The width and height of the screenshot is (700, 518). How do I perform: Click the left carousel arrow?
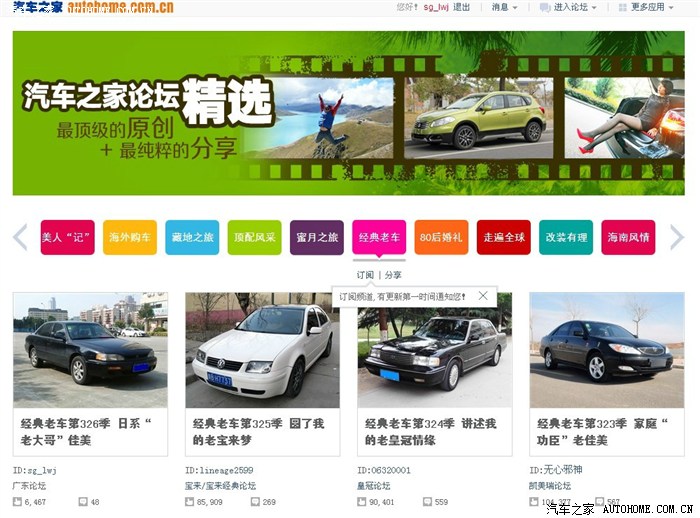pos(20,237)
